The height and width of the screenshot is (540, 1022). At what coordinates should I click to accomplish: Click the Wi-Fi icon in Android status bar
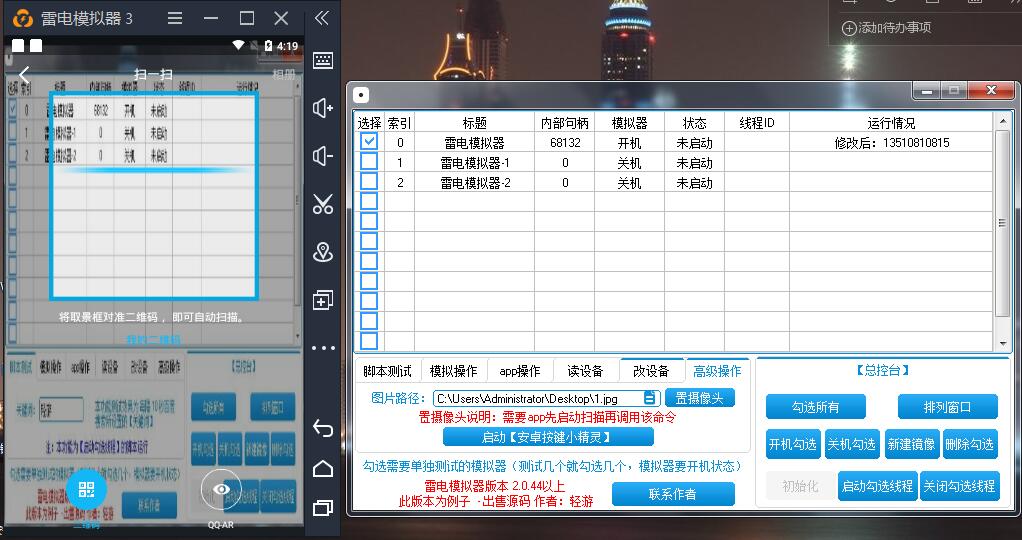239,46
